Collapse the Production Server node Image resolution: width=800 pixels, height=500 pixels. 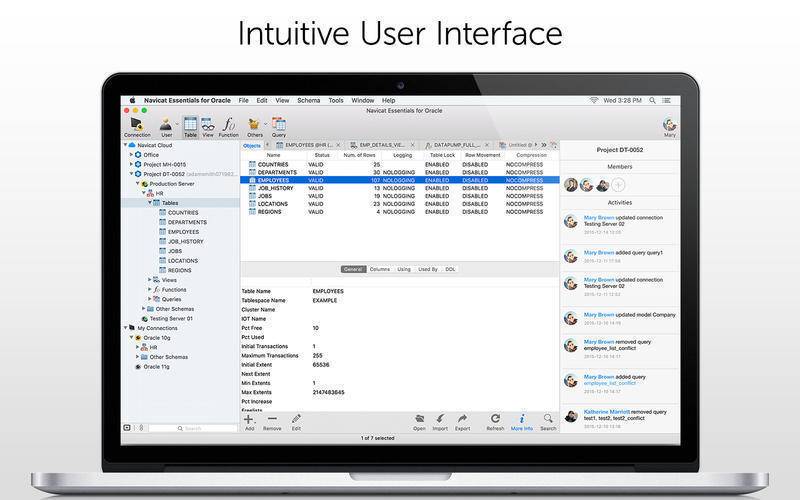click(x=137, y=183)
